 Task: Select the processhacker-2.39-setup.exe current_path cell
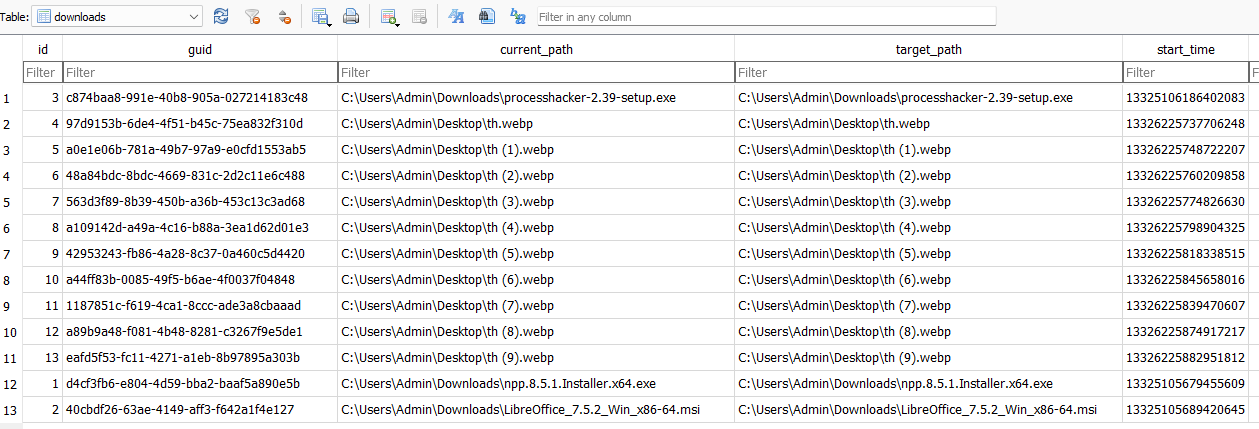click(535, 98)
